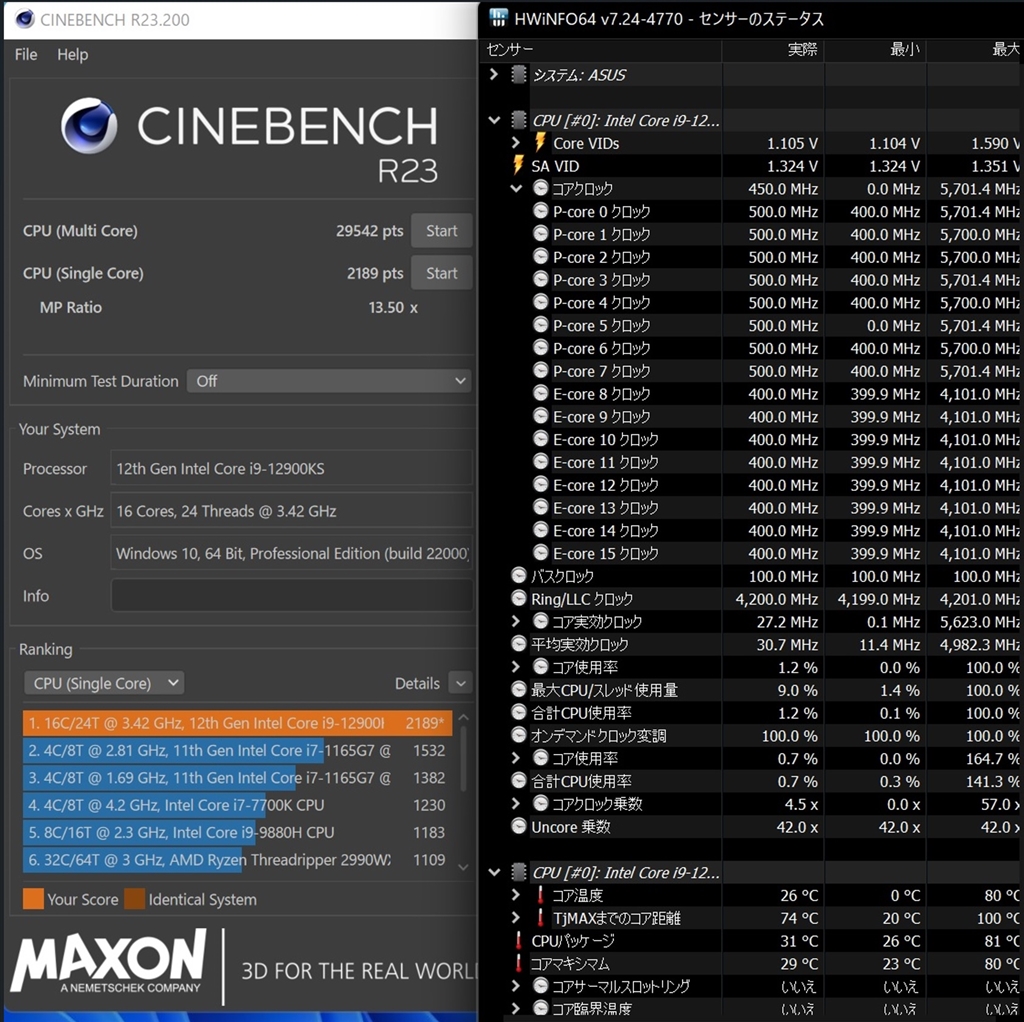The image size is (1024, 1022).
Task: Expand the TjMAXまでのコア距離 row
Action: pos(516,918)
